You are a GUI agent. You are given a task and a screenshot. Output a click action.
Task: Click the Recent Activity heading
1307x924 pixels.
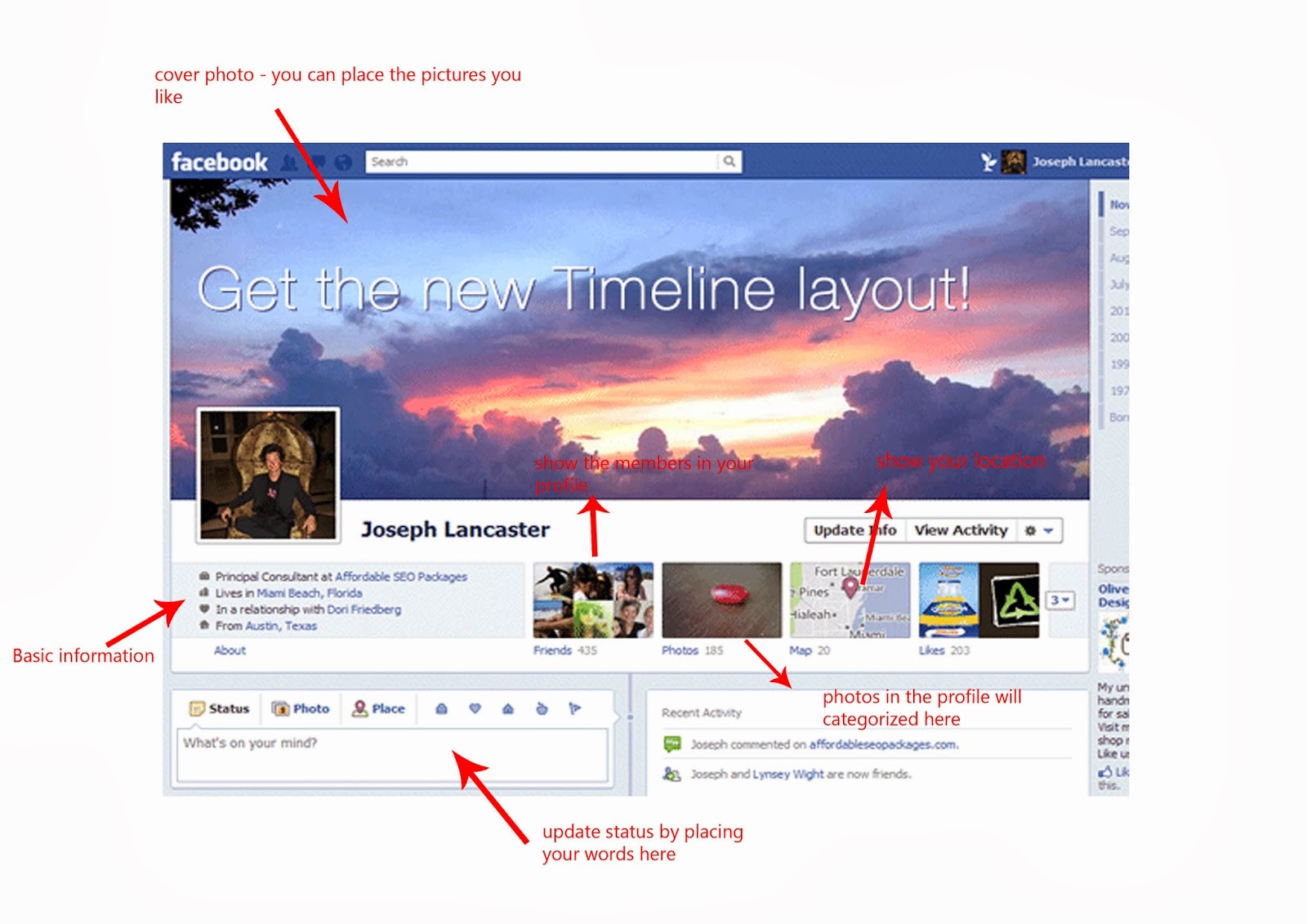702,712
